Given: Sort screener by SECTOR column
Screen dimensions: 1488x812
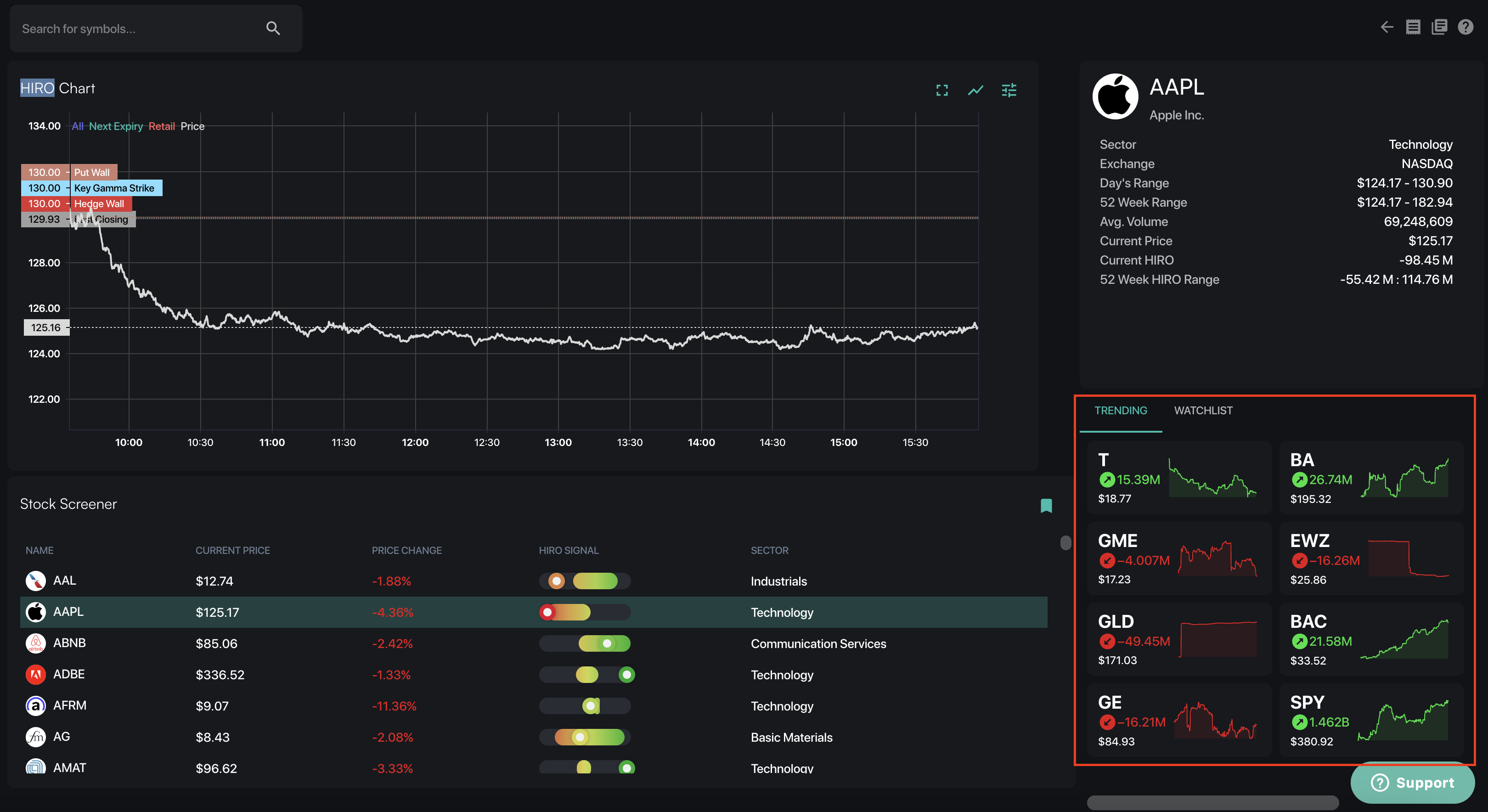Looking at the screenshot, I should (769, 550).
